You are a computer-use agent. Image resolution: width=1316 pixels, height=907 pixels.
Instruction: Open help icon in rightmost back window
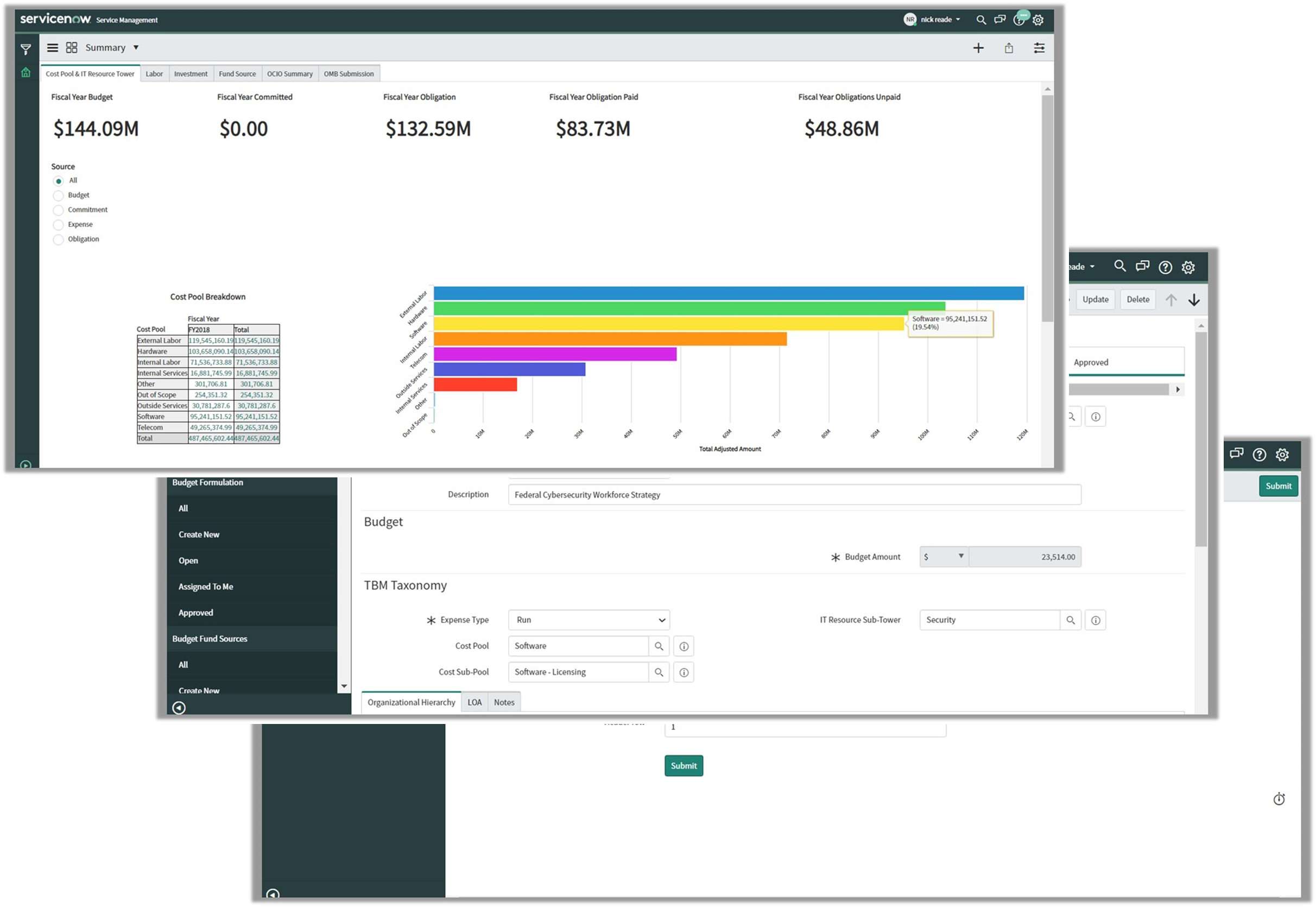click(x=1260, y=455)
